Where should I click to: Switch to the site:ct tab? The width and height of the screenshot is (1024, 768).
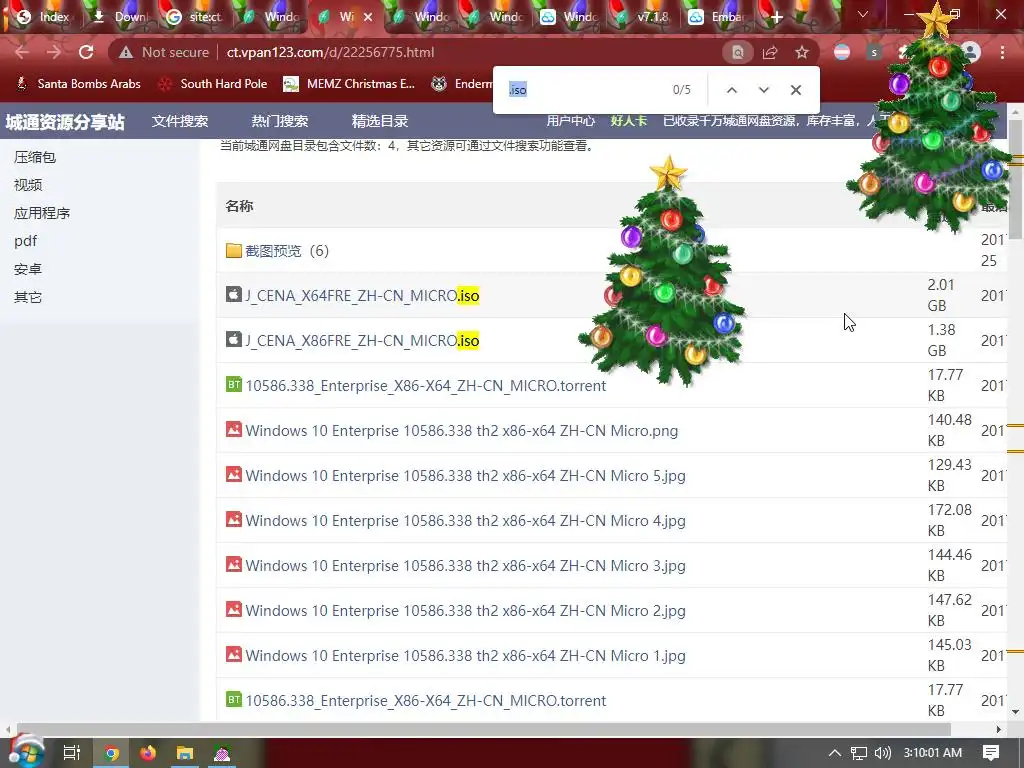[x=195, y=17]
